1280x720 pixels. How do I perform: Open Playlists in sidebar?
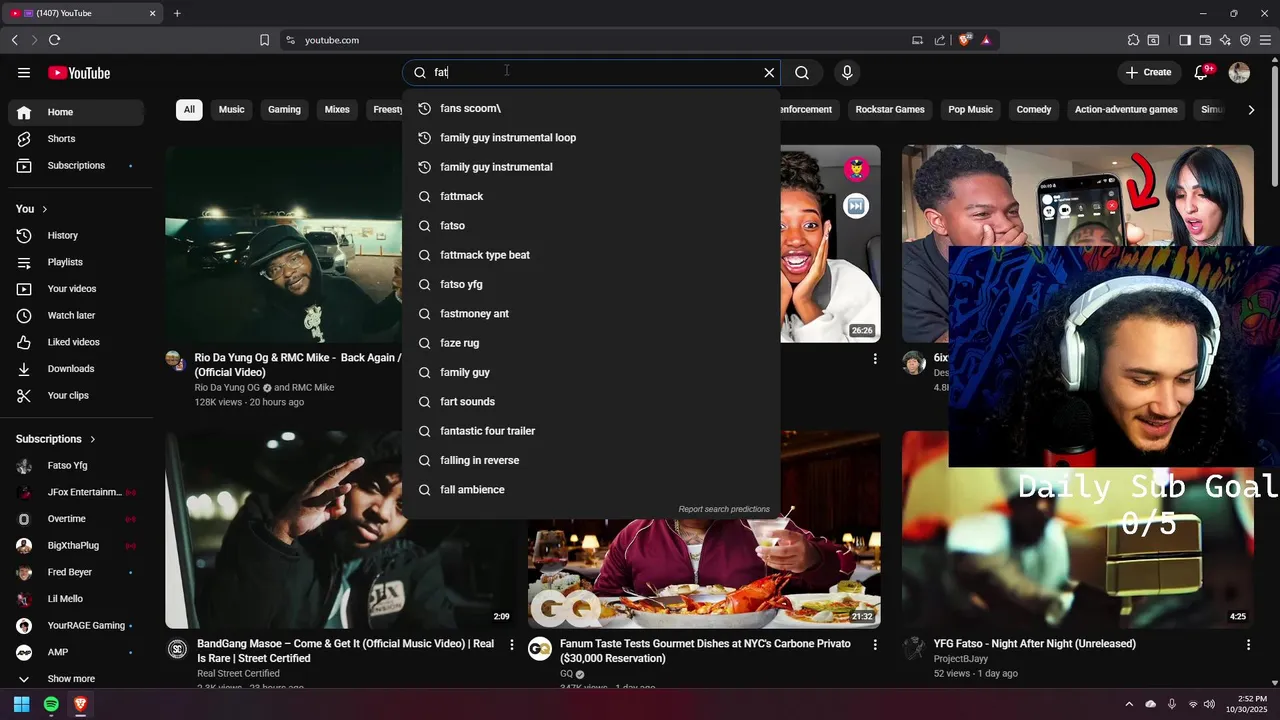pyautogui.click(x=76, y=262)
